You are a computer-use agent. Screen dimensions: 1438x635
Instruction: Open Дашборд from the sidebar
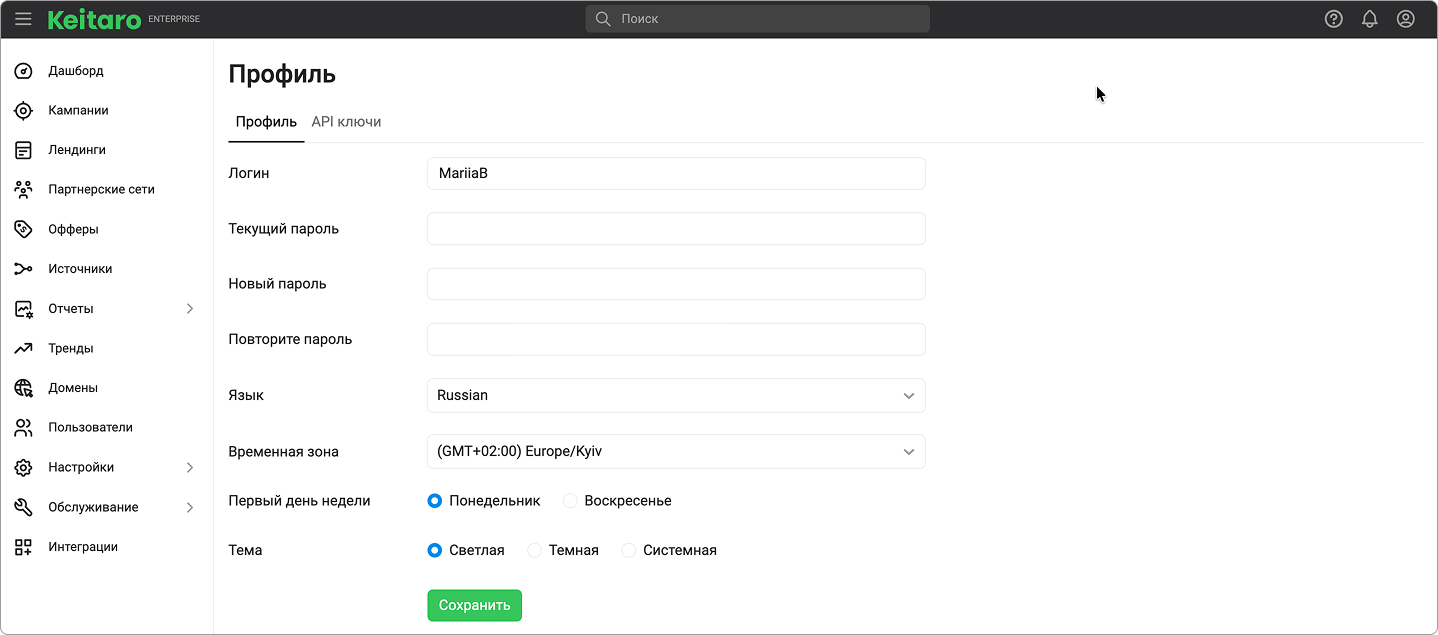pos(75,71)
